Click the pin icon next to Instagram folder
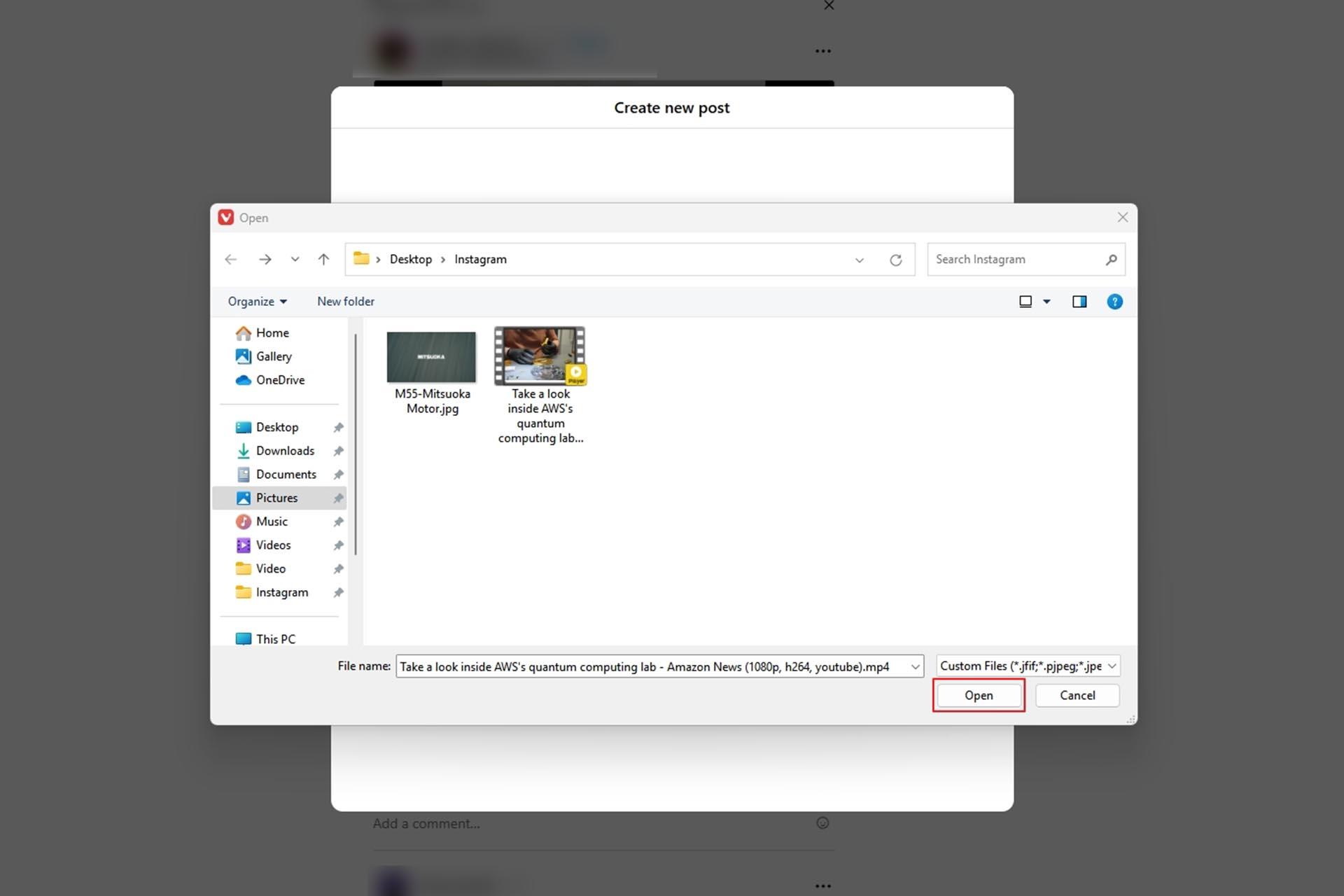Image resolution: width=1344 pixels, height=896 pixels. point(338,593)
